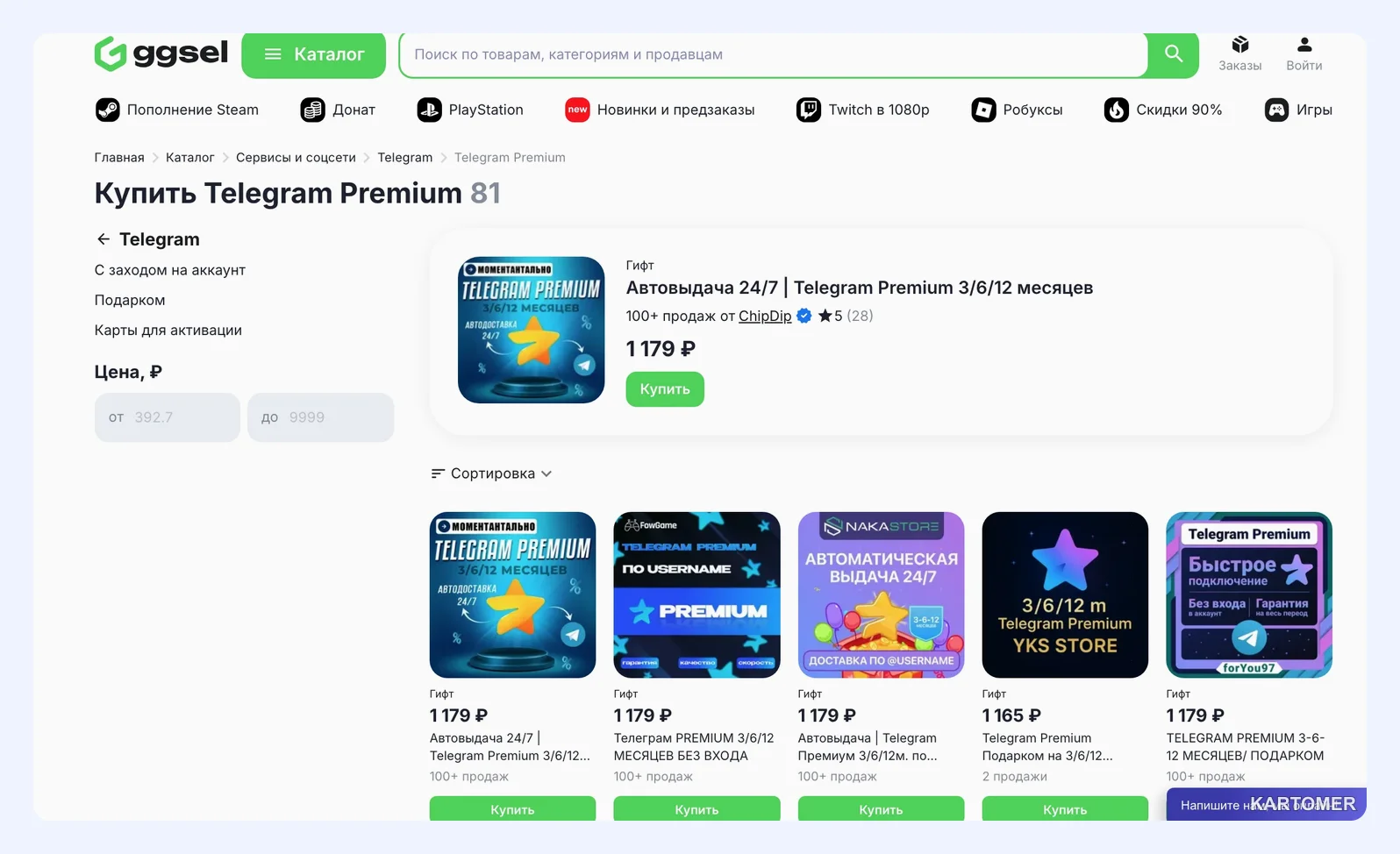The image size is (1400, 854).
Task: Open the Заказы box icon
Action: pyautogui.click(x=1239, y=45)
